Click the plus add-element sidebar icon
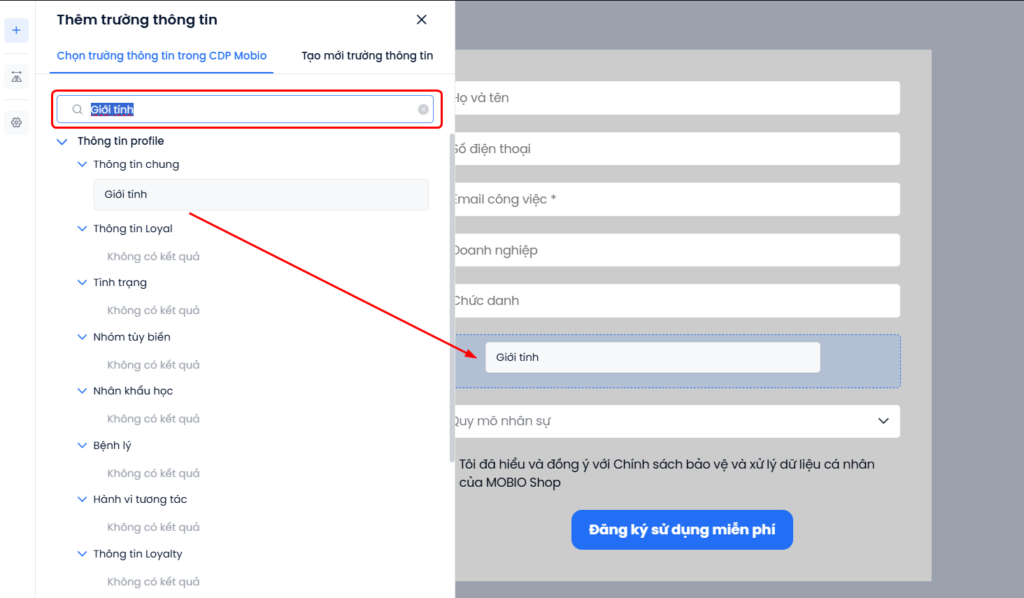Image resolution: width=1024 pixels, height=598 pixels. pyautogui.click(x=16, y=30)
